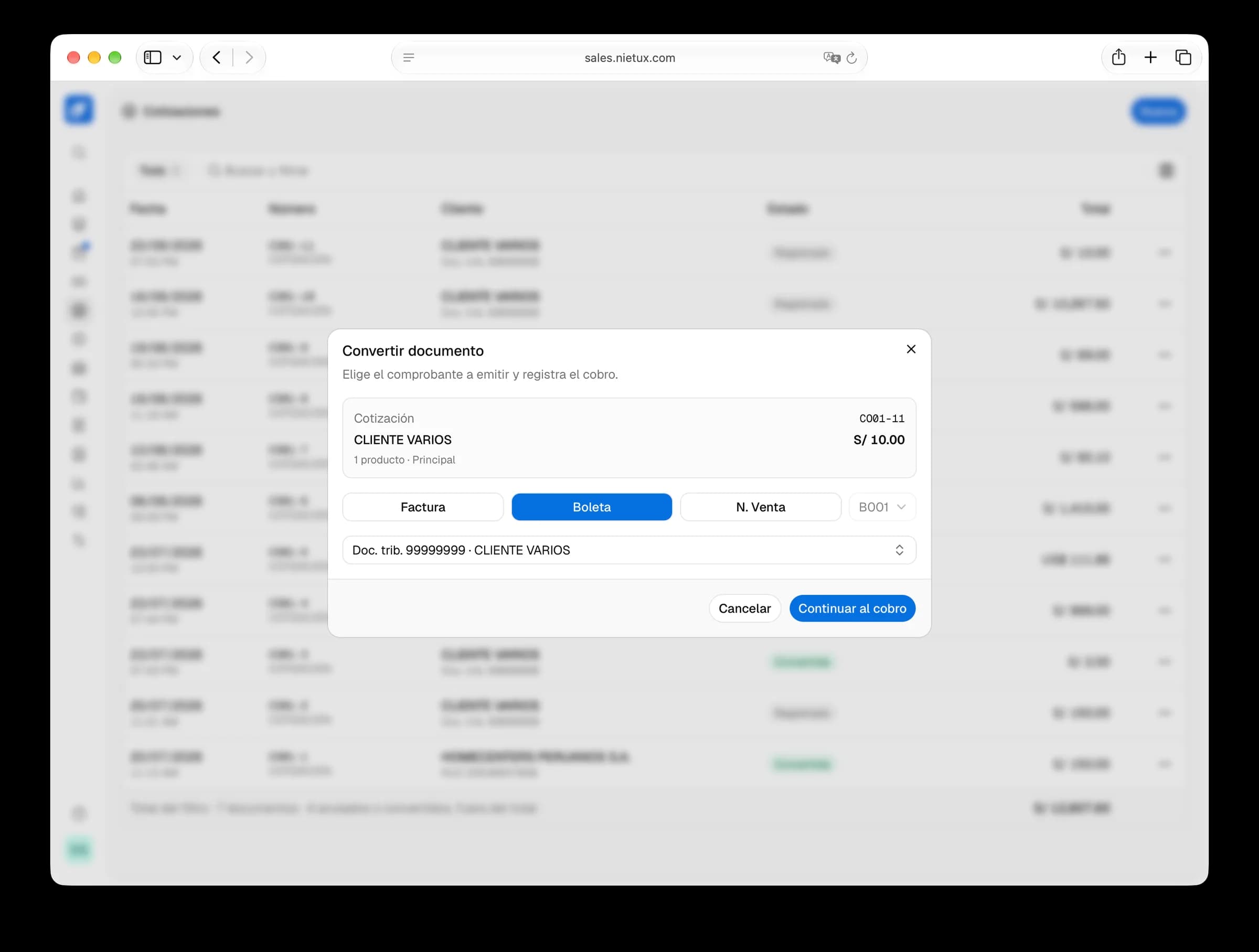
Task: Open the customer selector Doc. trib. 99999999
Action: tap(629, 550)
